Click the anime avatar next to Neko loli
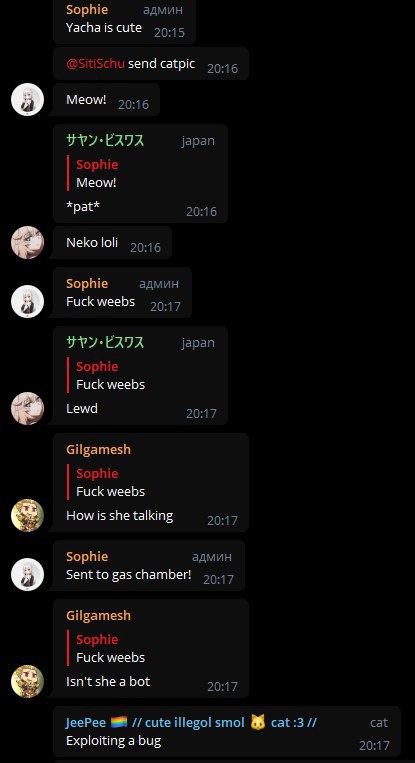The height and width of the screenshot is (763, 415). (x=27, y=242)
